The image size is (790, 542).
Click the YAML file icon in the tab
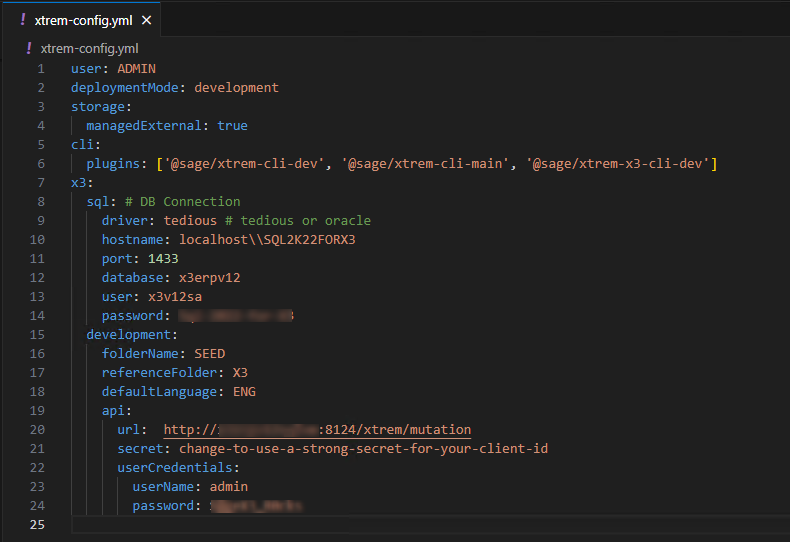[x=23, y=20]
